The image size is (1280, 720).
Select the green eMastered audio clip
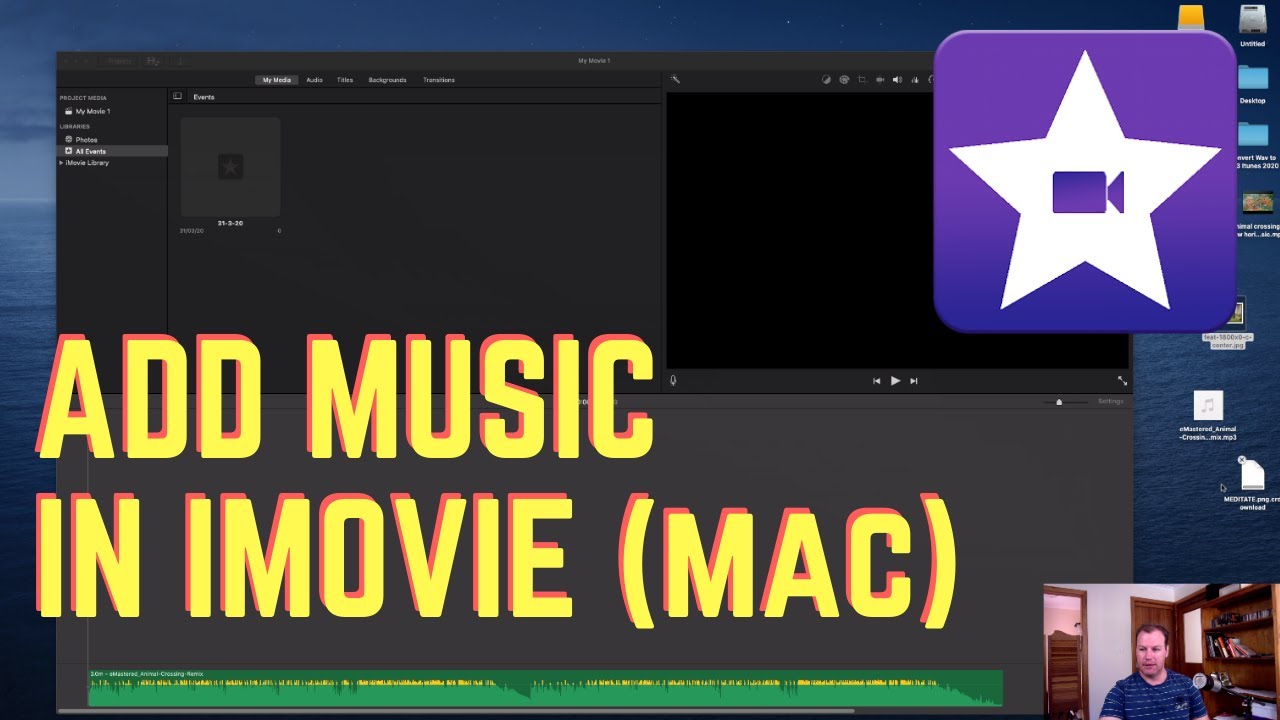coord(546,687)
